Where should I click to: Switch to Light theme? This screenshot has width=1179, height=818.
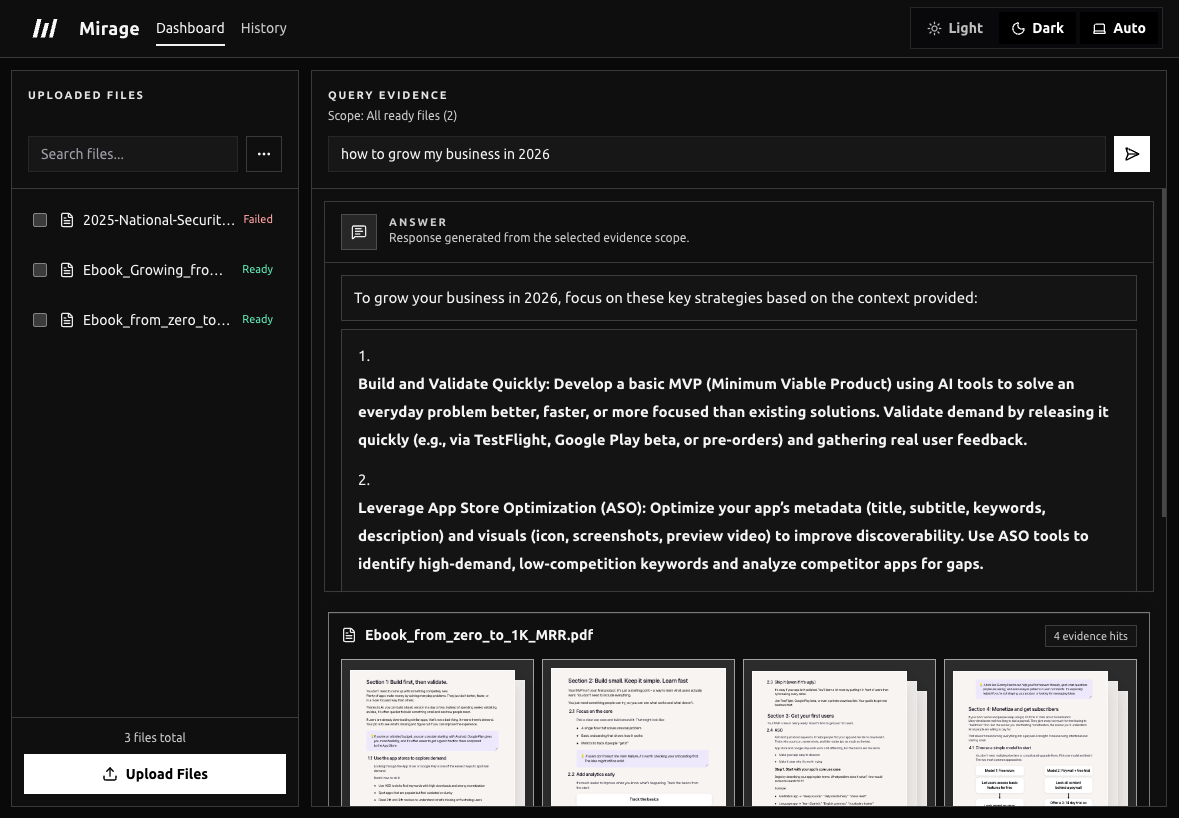(x=955, y=28)
